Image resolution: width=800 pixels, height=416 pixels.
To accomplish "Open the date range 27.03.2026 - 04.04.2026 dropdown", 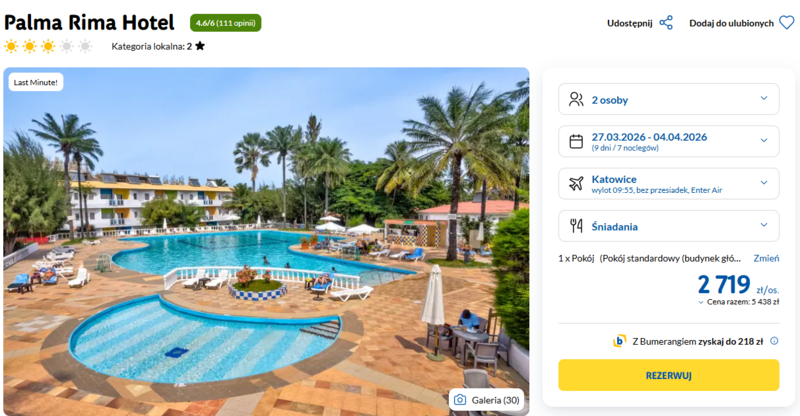I will 668,141.
